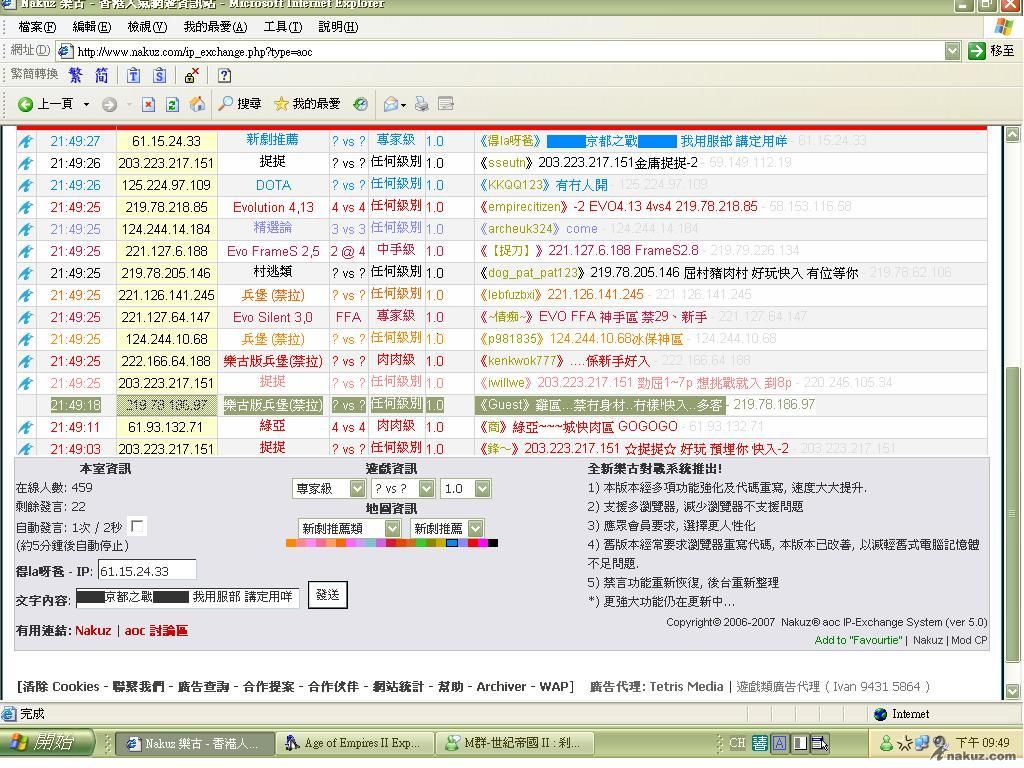Click the 發送 send button
The height and width of the screenshot is (768, 1024).
click(327, 595)
